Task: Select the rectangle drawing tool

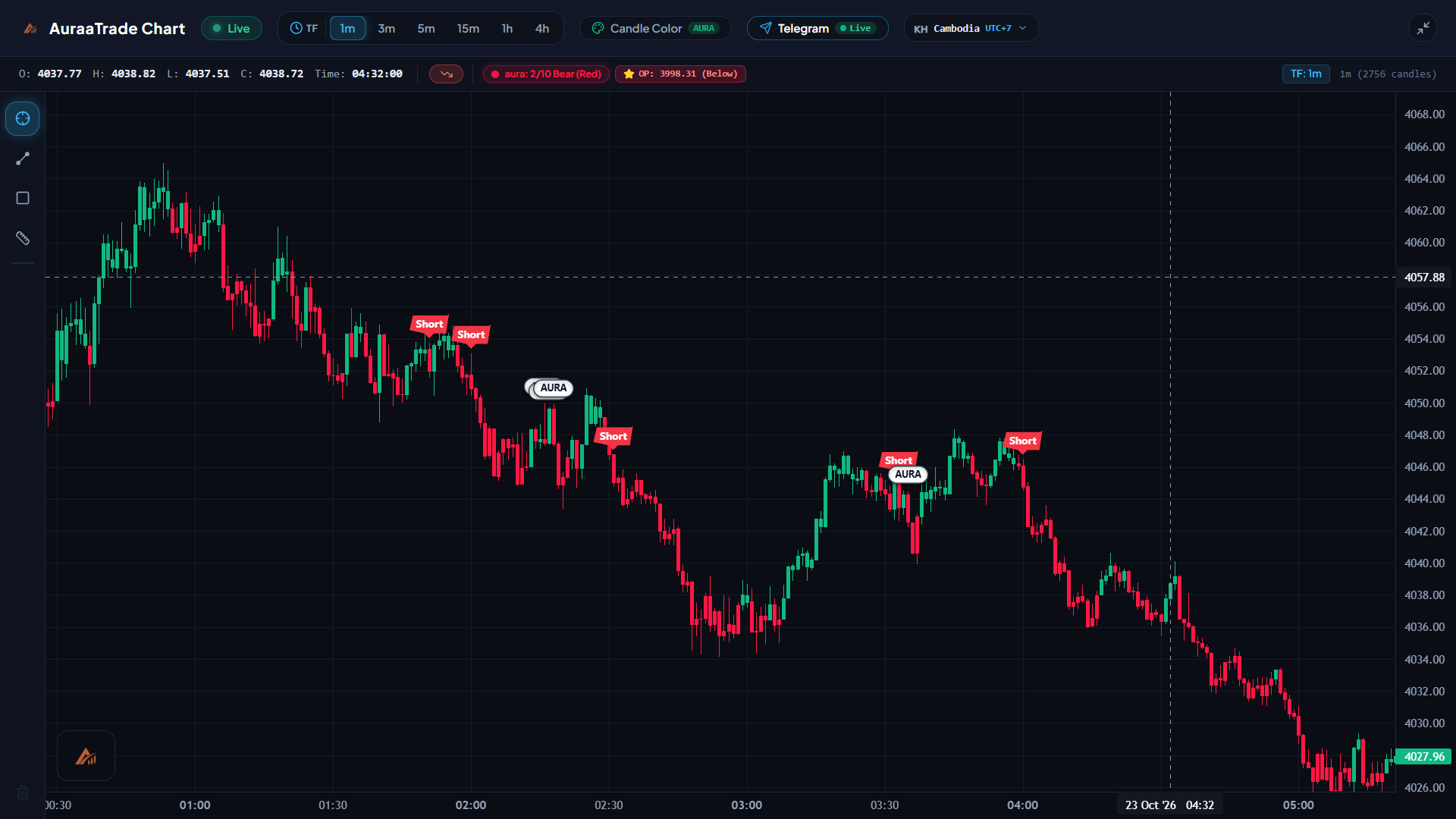Action: tap(23, 198)
